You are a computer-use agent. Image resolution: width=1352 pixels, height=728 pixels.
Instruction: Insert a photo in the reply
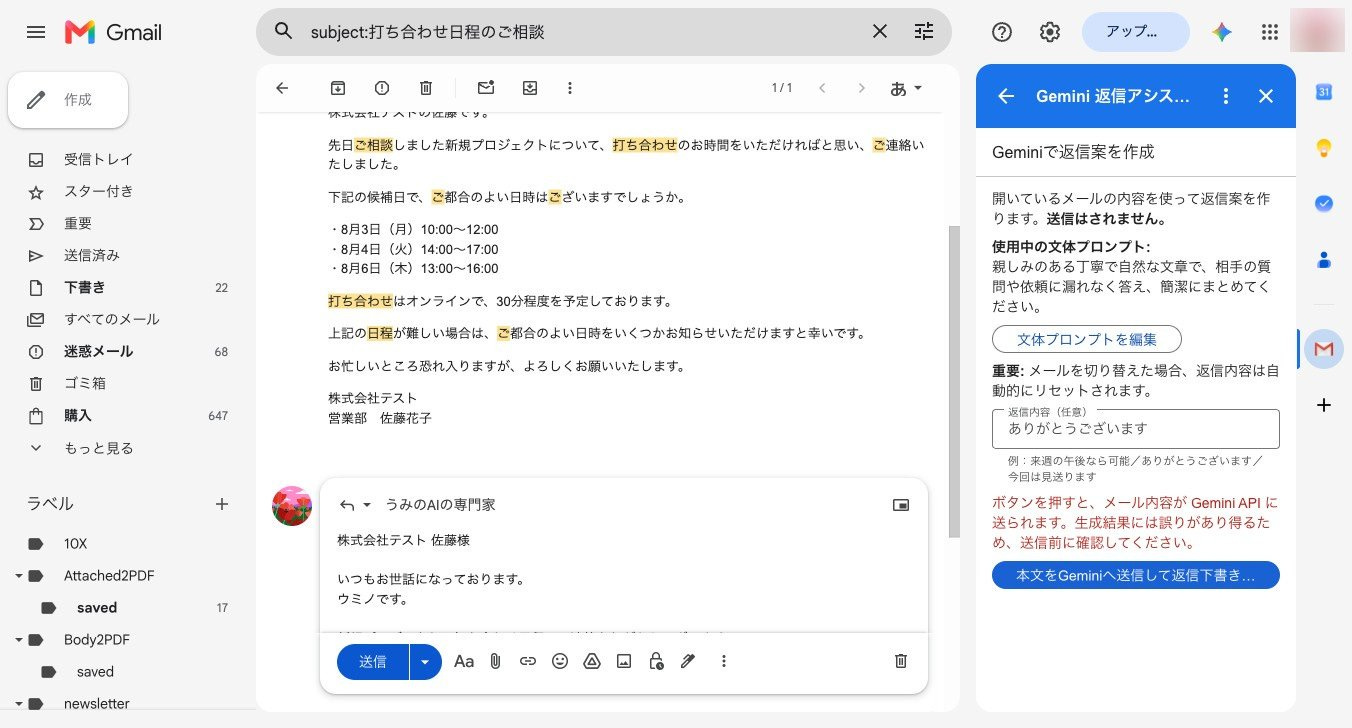click(x=624, y=661)
